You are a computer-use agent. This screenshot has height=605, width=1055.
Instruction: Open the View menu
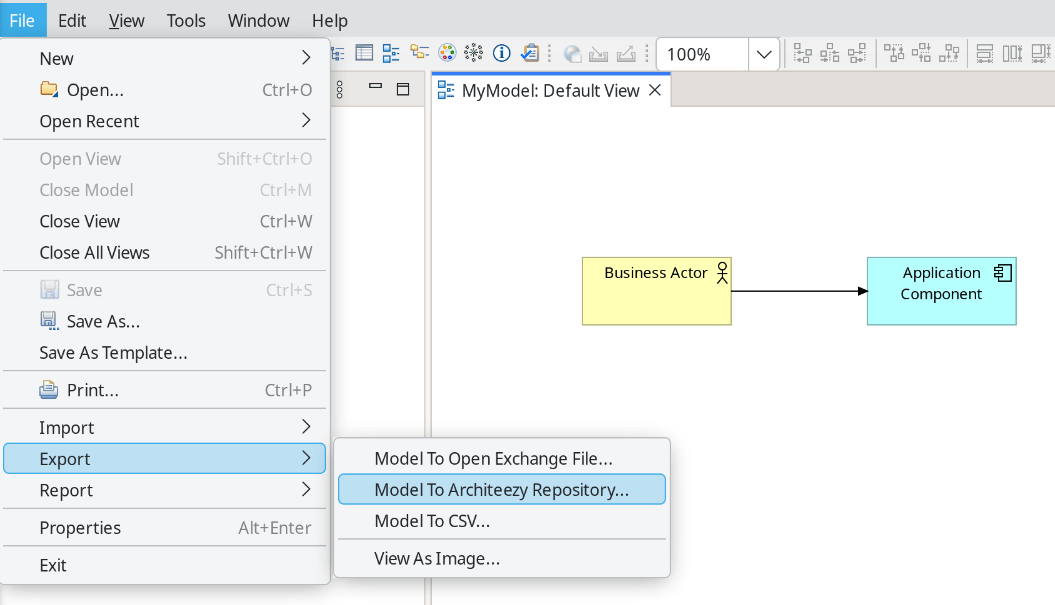coord(126,20)
